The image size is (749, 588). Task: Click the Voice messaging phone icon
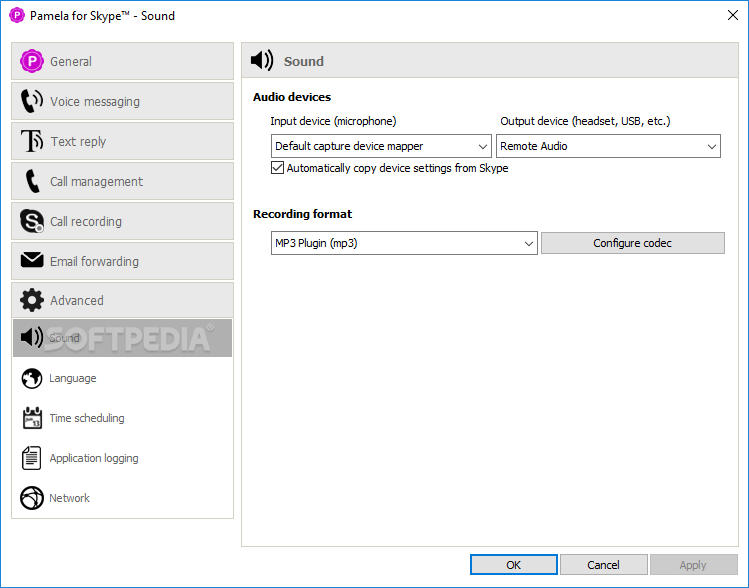[32, 101]
